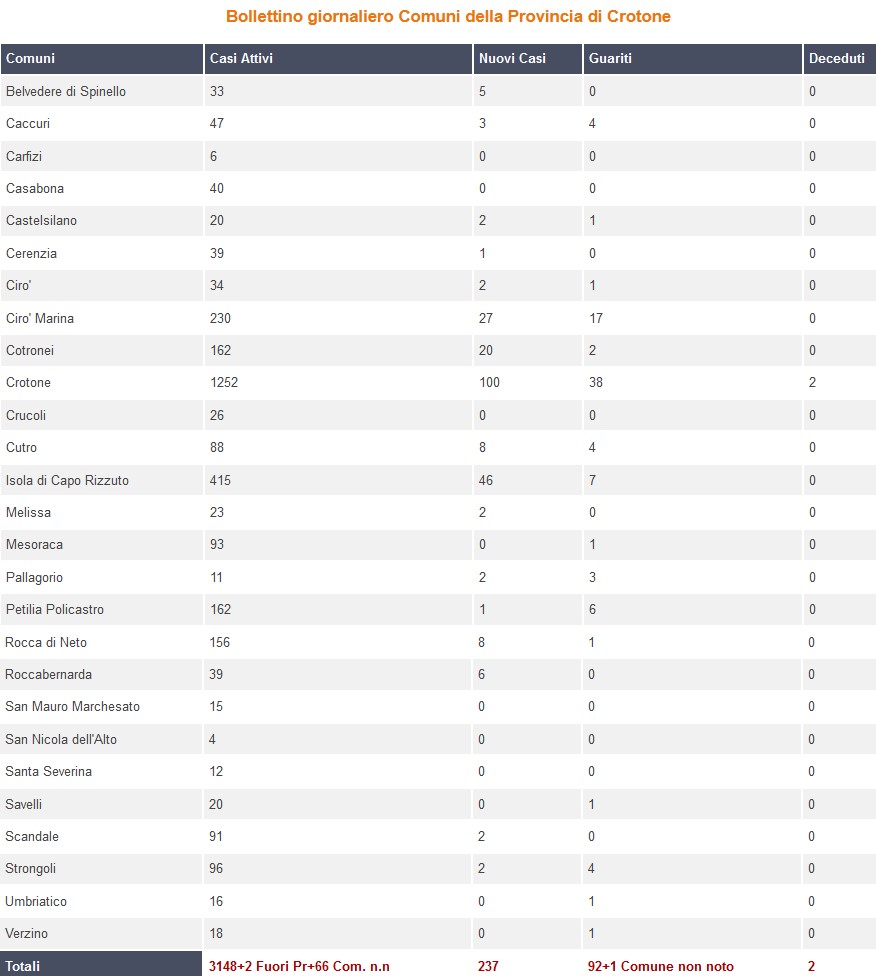Click Crotone's active cases value 1252
This screenshot has height=976, width=876.
pyautogui.click(x=224, y=383)
